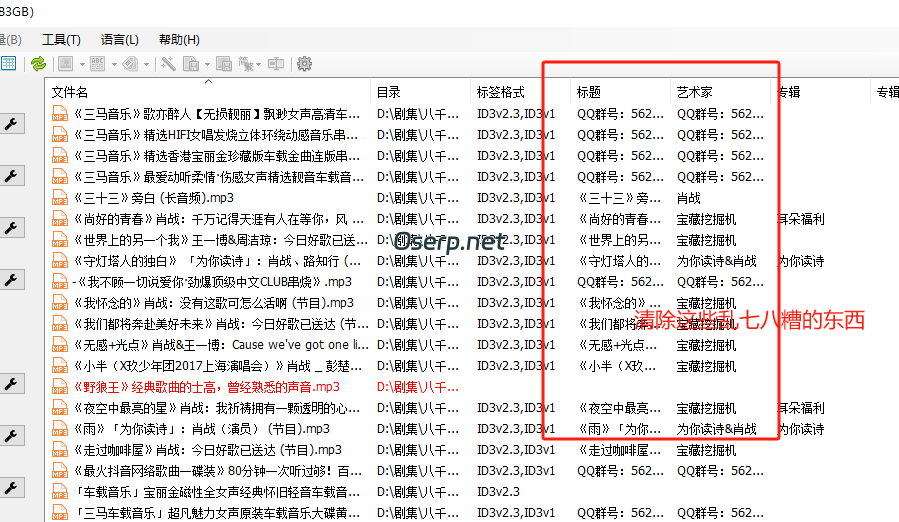Viewport: 899px width, 522px height.
Task: Open the 语言(L) menu
Action: click(120, 40)
